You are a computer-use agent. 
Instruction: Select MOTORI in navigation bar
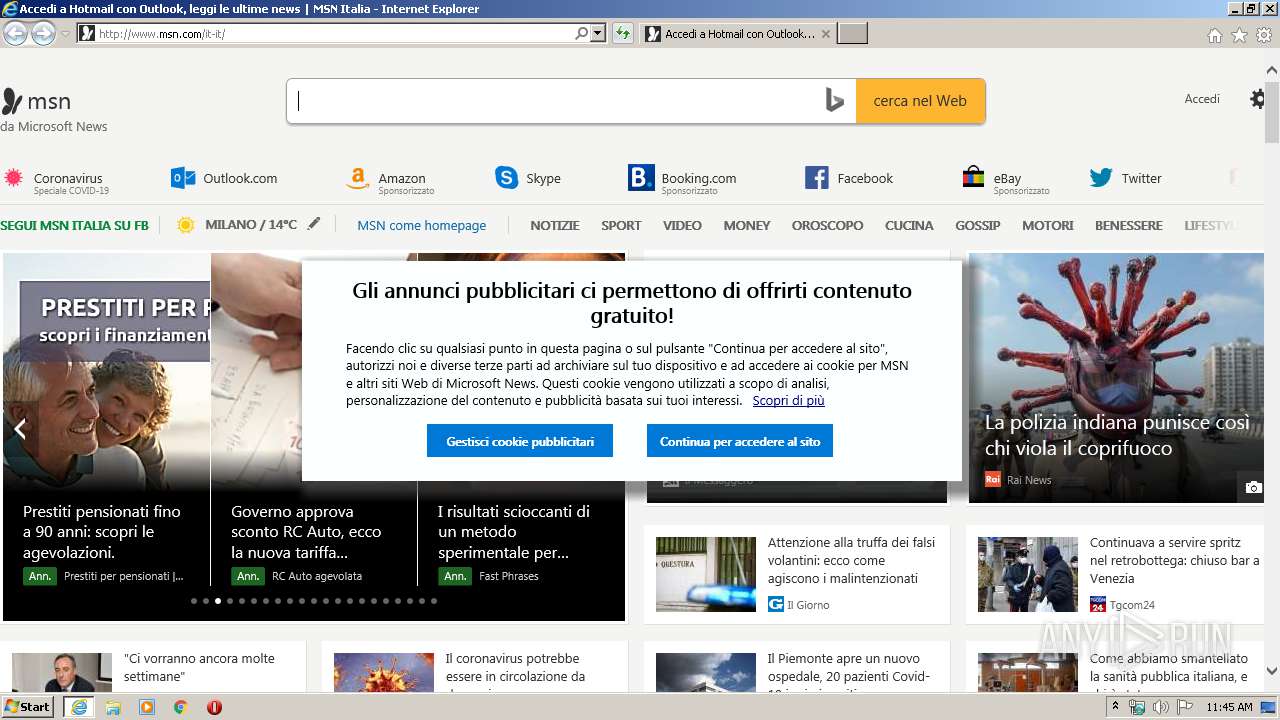point(1047,225)
